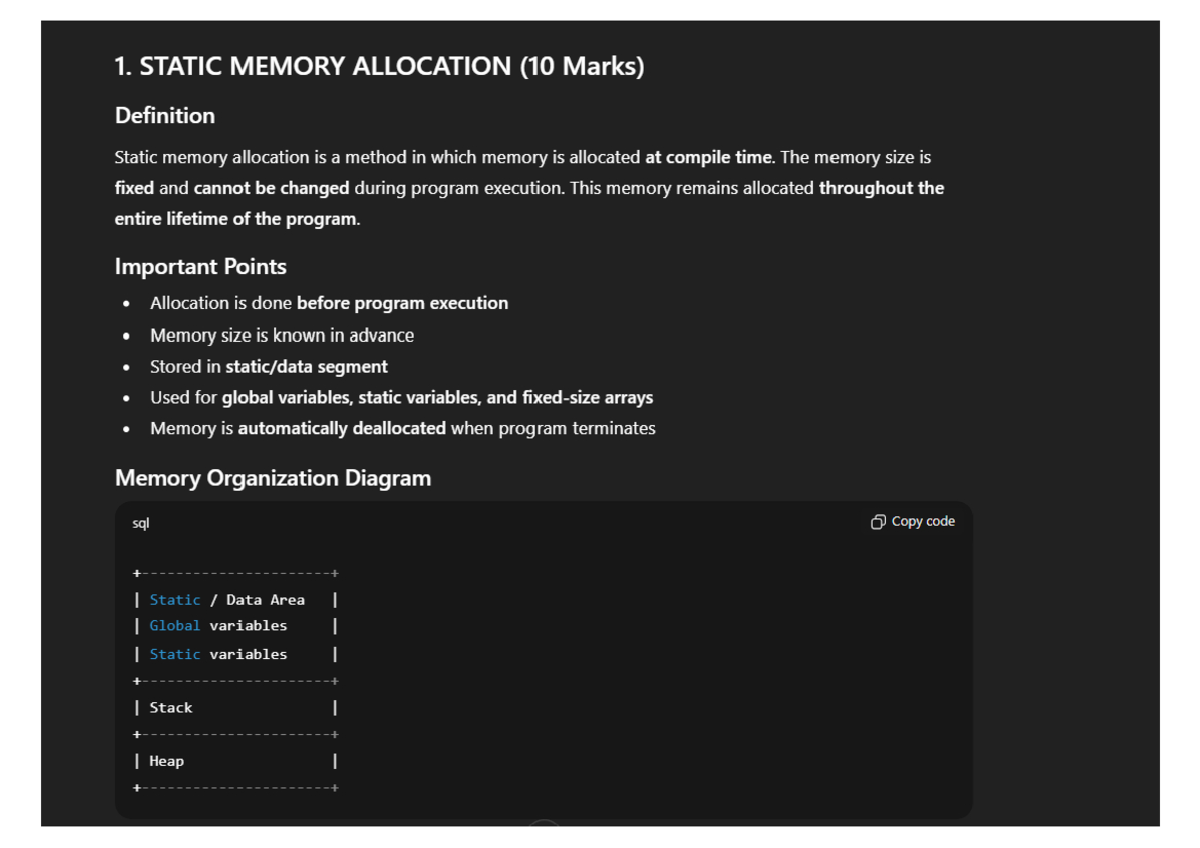Click the 'Definition' section heading
The height and width of the screenshot is (848, 1200).
click(164, 116)
